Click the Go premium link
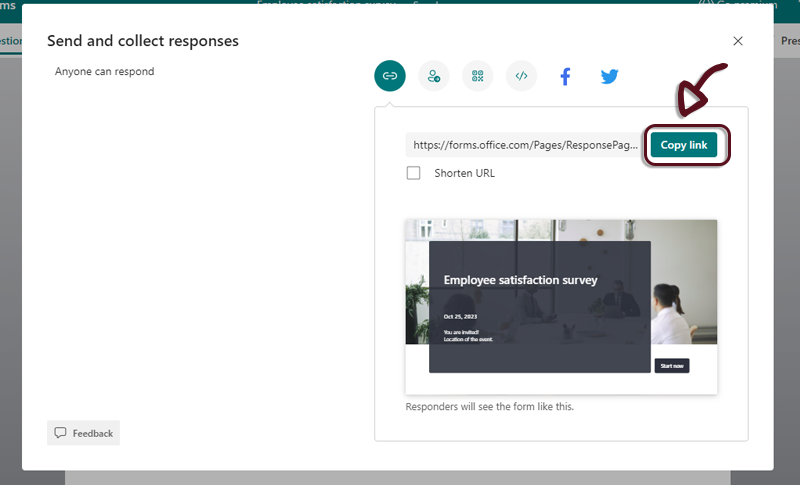Image resolution: width=800 pixels, height=485 pixels. click(735, 3)
